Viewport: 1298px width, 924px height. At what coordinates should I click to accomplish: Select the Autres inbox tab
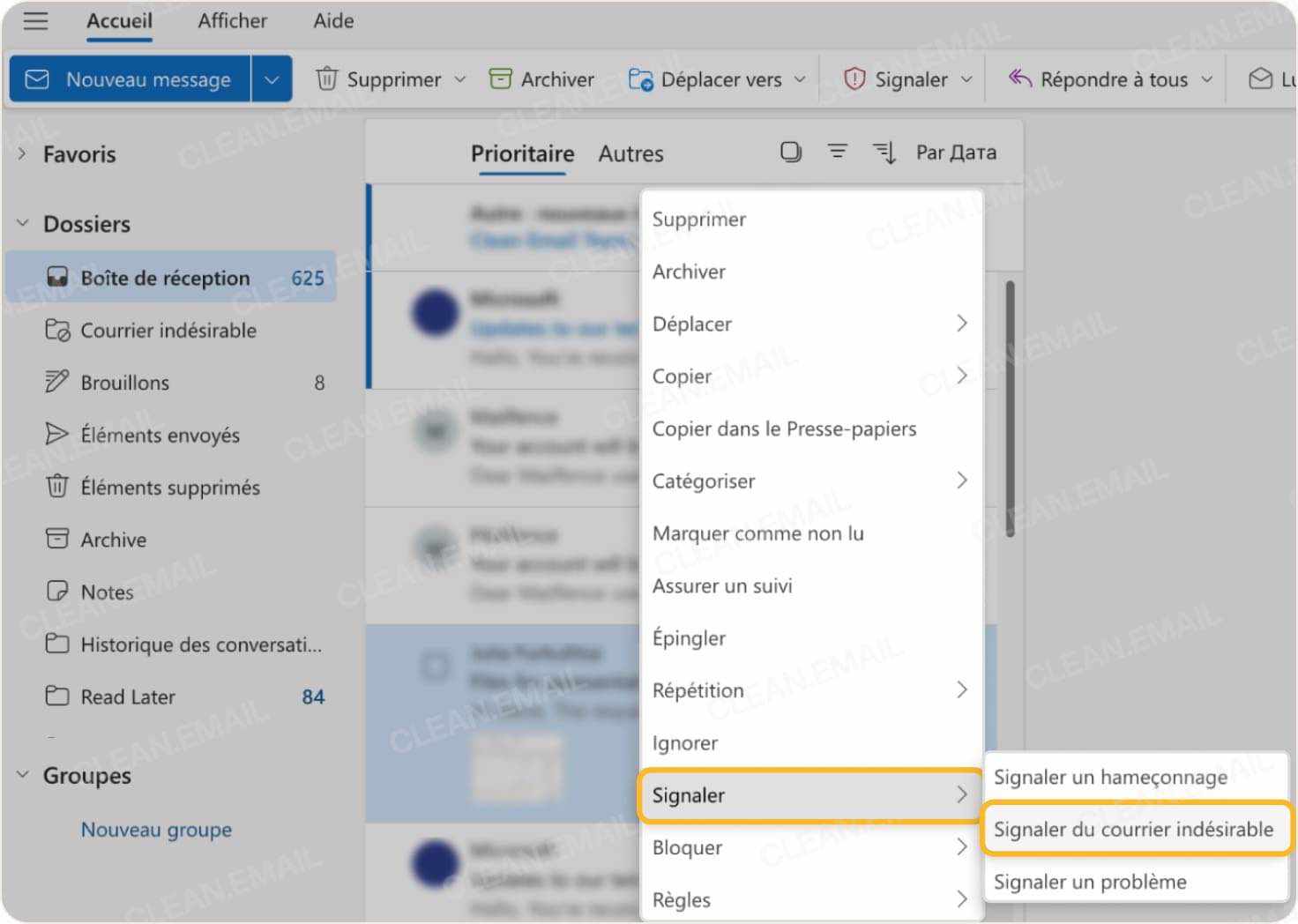click(630, 153)
